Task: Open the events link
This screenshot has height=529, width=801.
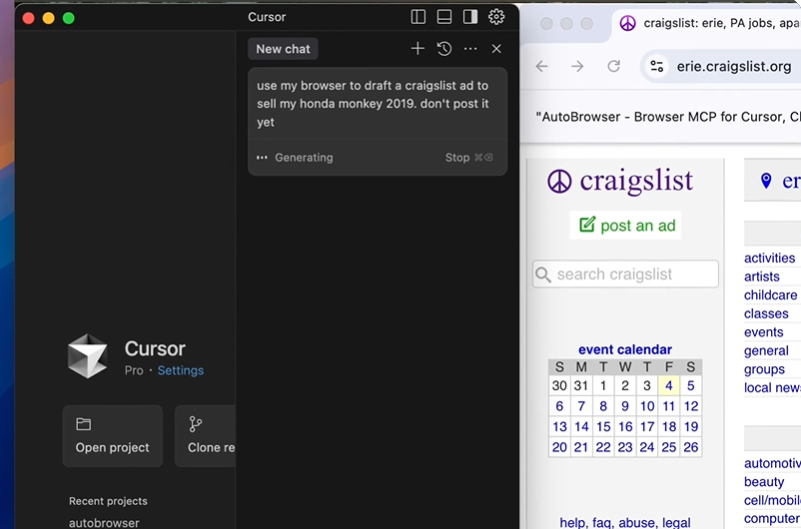Action: coord(763,332)
